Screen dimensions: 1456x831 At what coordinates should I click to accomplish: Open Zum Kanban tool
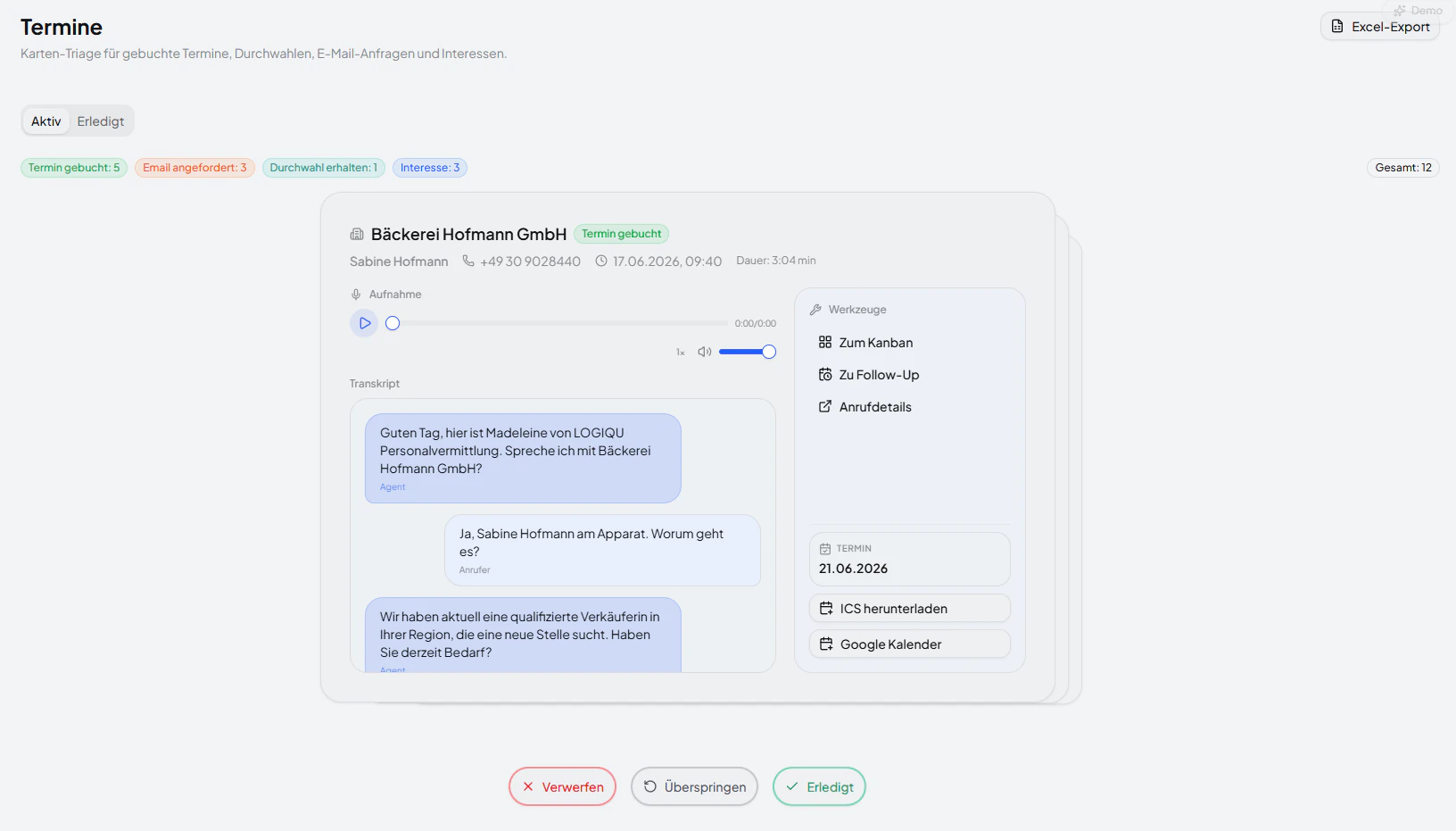click(910, 343)
